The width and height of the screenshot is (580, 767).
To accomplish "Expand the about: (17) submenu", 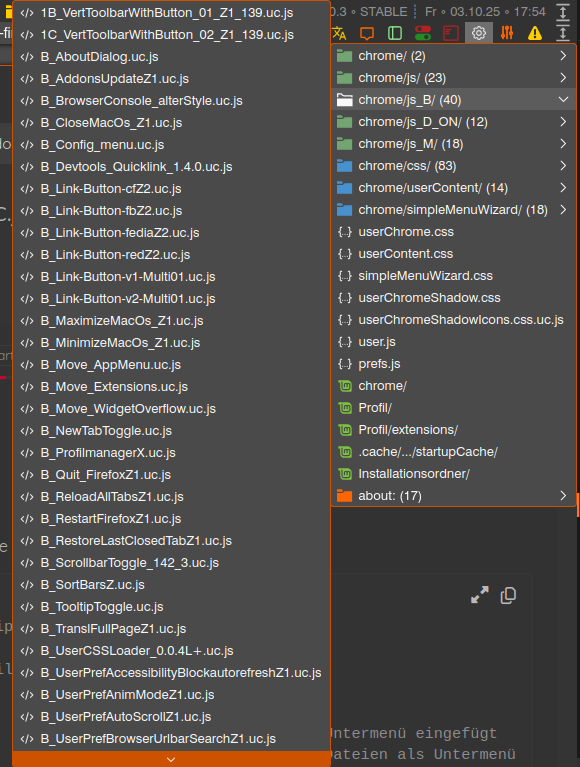I will (x=453, y=496).
